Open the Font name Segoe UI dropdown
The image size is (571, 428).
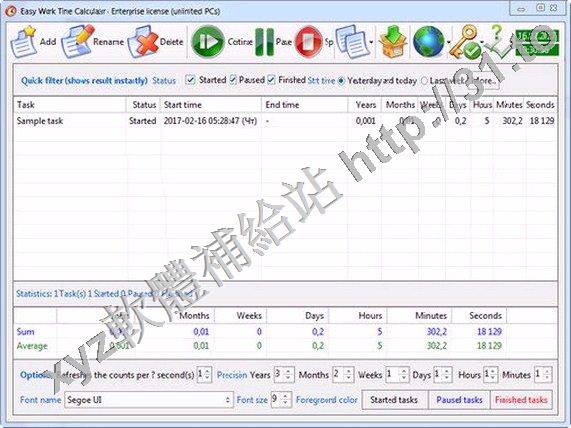point(149,400)
